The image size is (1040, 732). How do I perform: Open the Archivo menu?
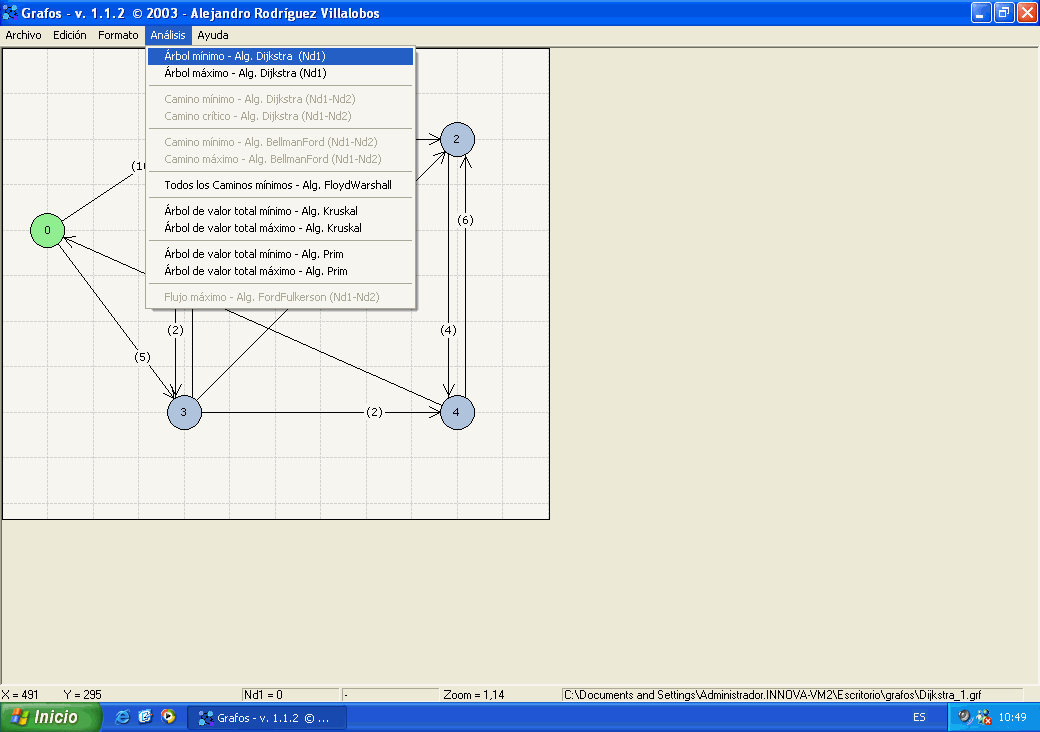23,35
